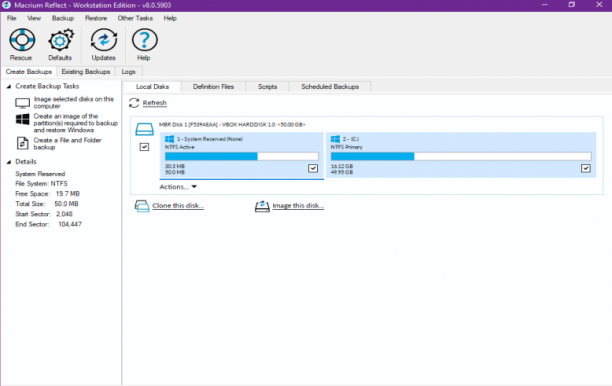Switch to the Scheduled Backups tab
This screenshot has width=612, height=386.
point(330,87)
